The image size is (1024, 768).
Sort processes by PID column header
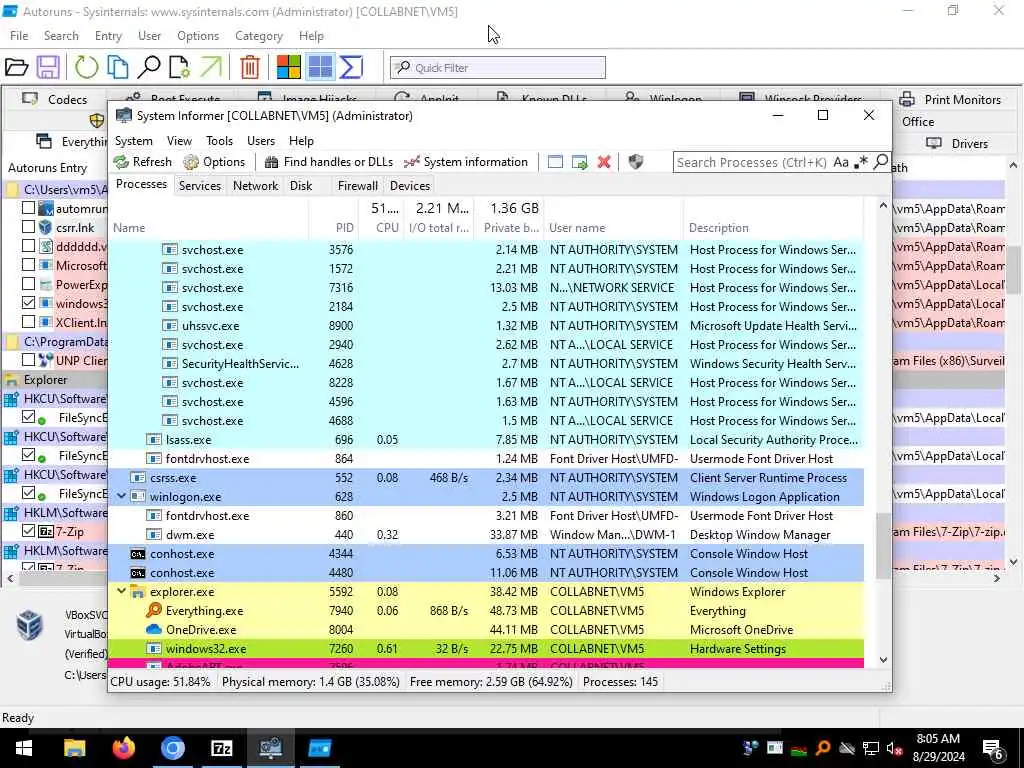pyautogui.click(x=334, y=227)
